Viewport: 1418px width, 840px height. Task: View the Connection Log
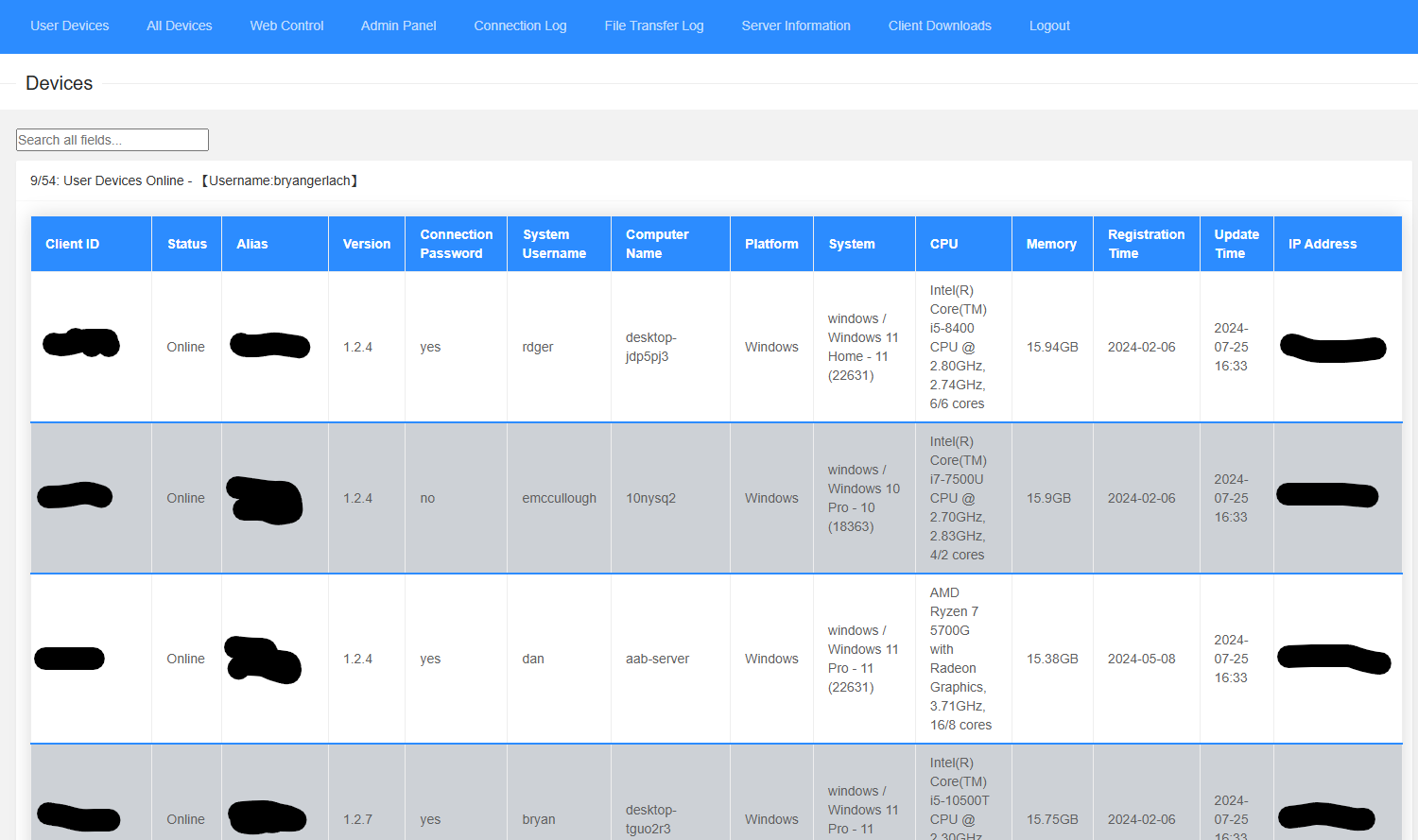tap(520, 26)
